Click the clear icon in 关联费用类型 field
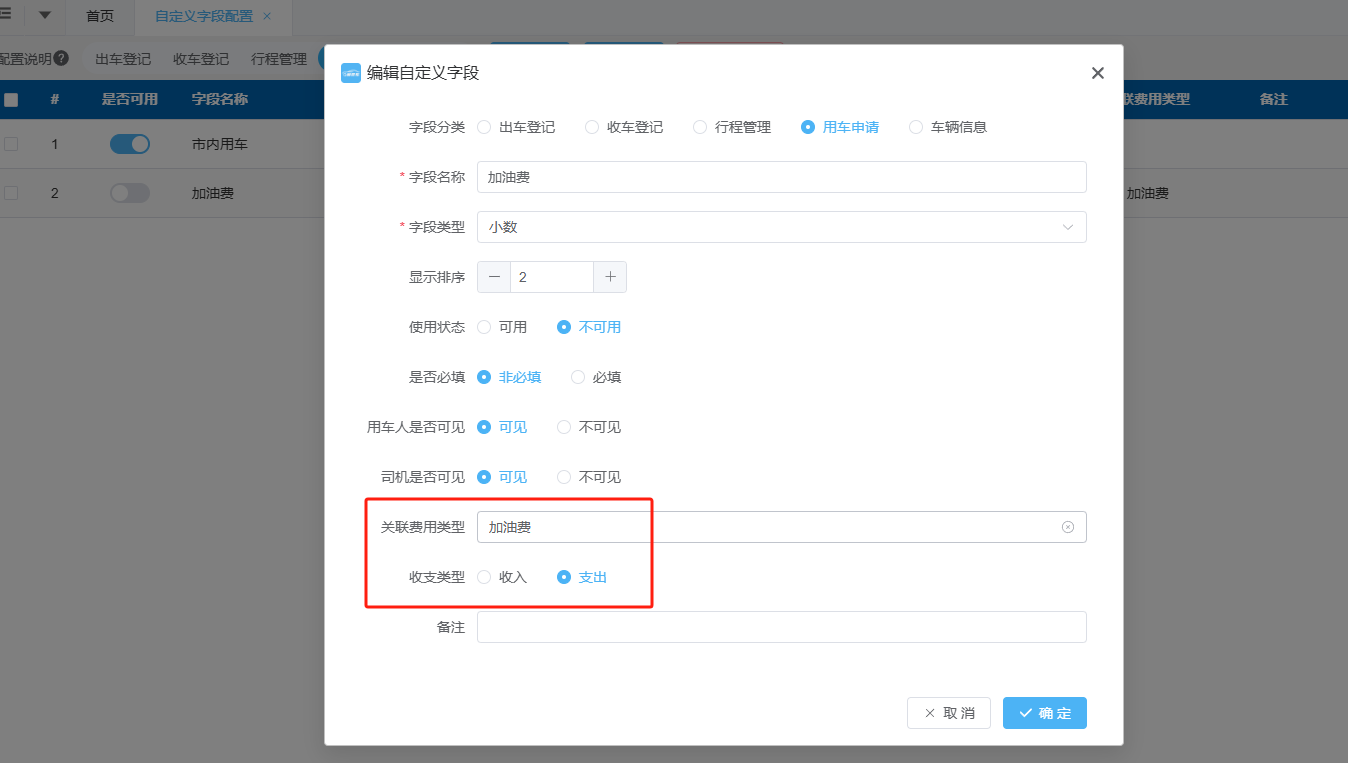Viewport: 1348px width, 763px height. pyautogui.click(x=1067, y=527)
